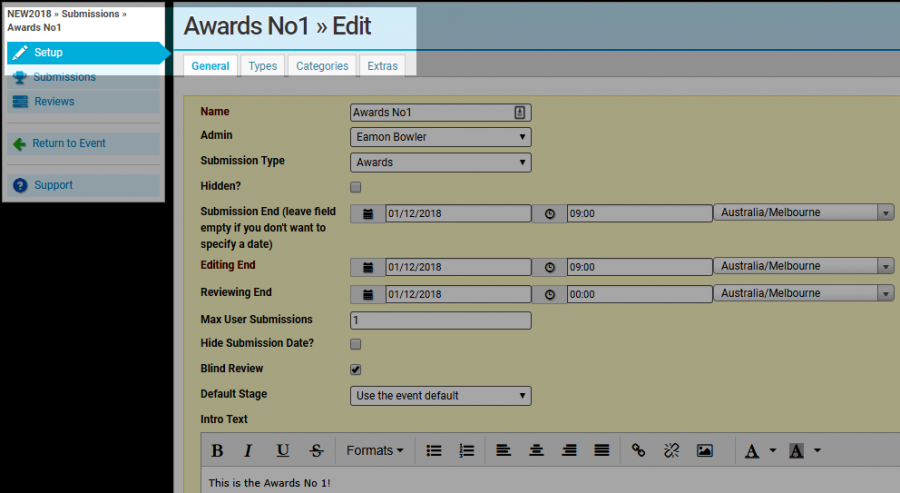Viewport: 900px width, 493px height.
Task: Open the Admin dropdown showing Eamon Bowler
Action: point(441,137)
